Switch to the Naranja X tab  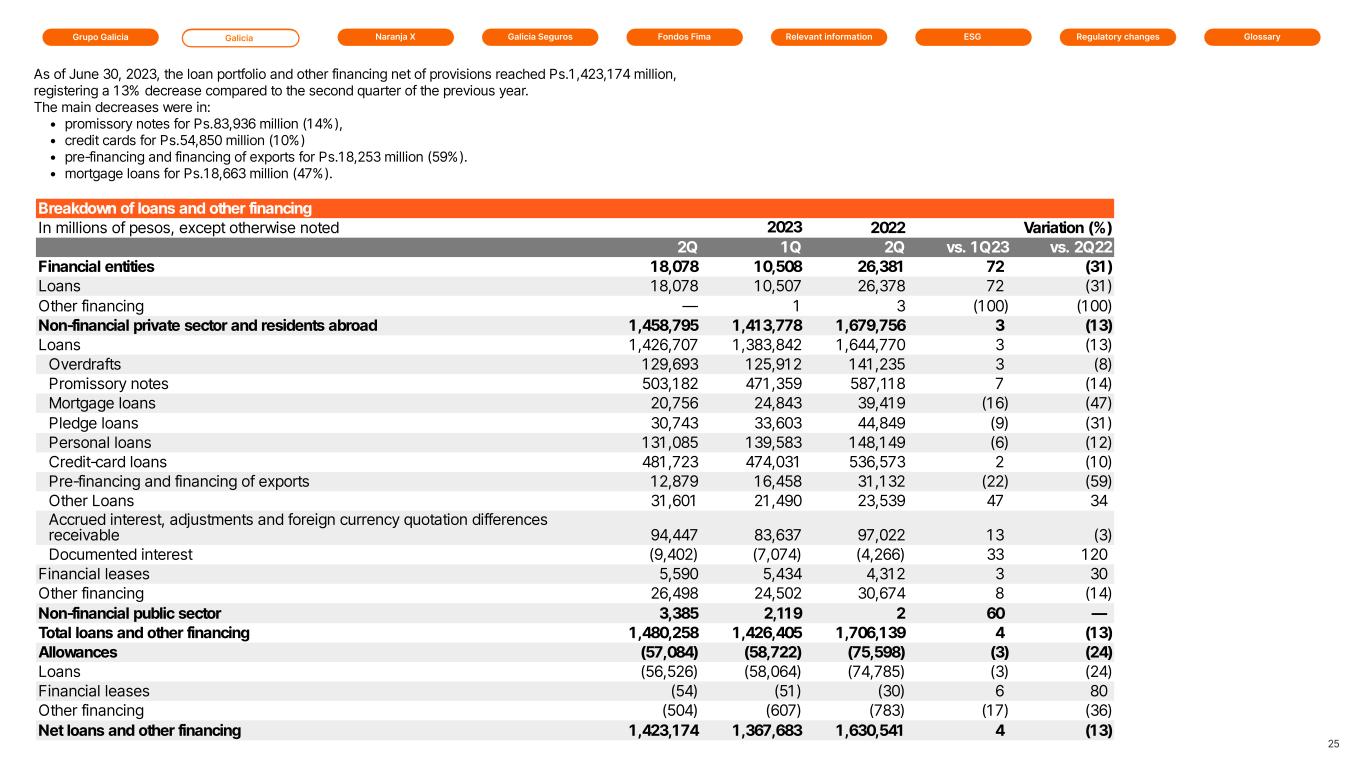coord(396,37)
